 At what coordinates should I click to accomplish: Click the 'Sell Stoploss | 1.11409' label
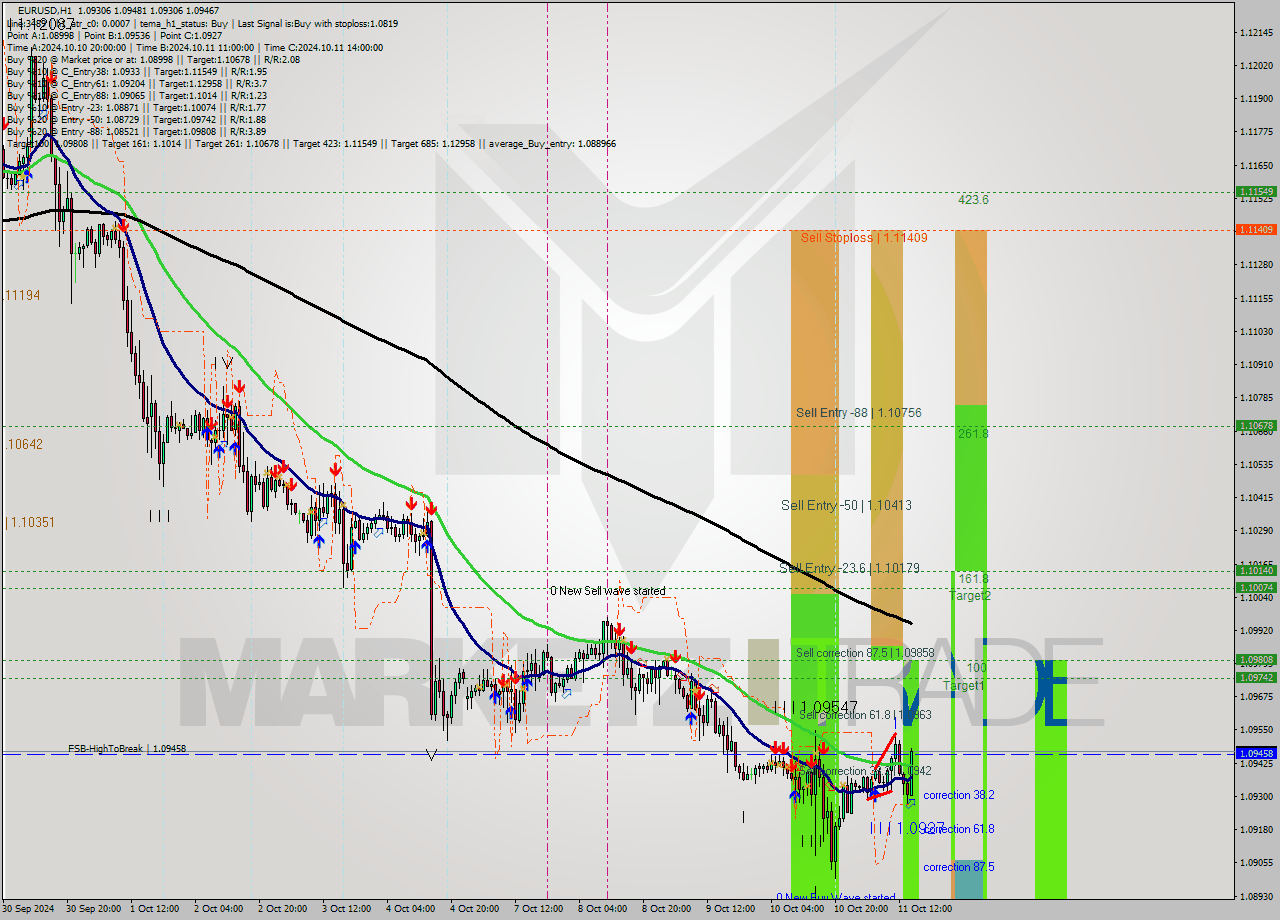click(x=864, y=238)
